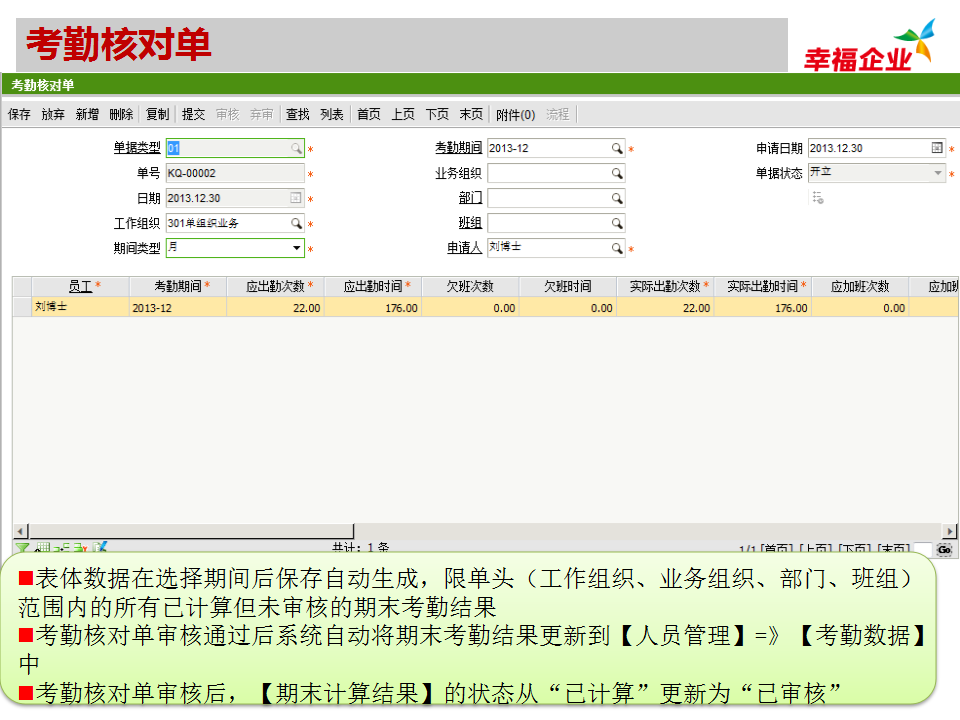Click the lookup icon in 工作组织 field

pos(296,224)
